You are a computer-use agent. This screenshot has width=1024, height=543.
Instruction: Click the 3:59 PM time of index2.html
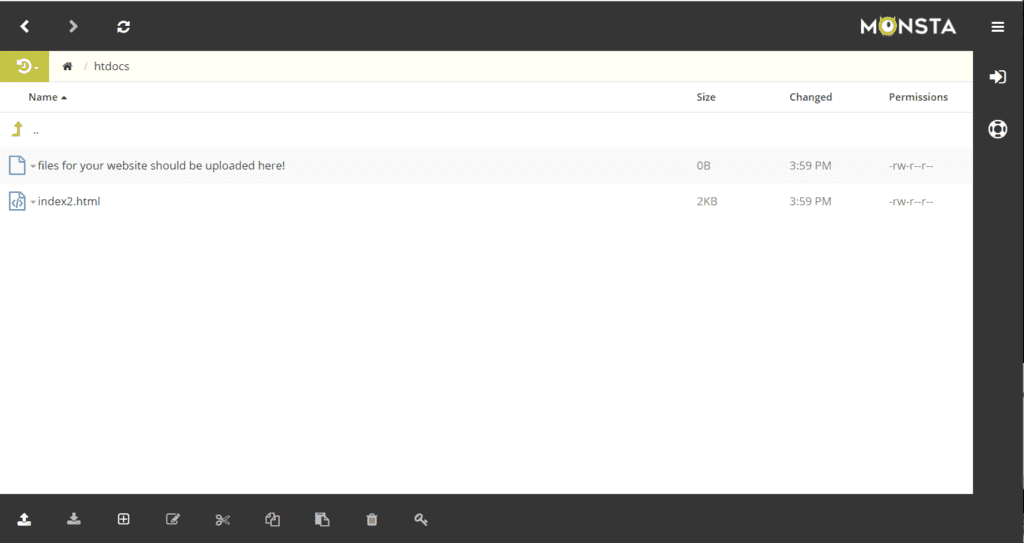(810, 201)
